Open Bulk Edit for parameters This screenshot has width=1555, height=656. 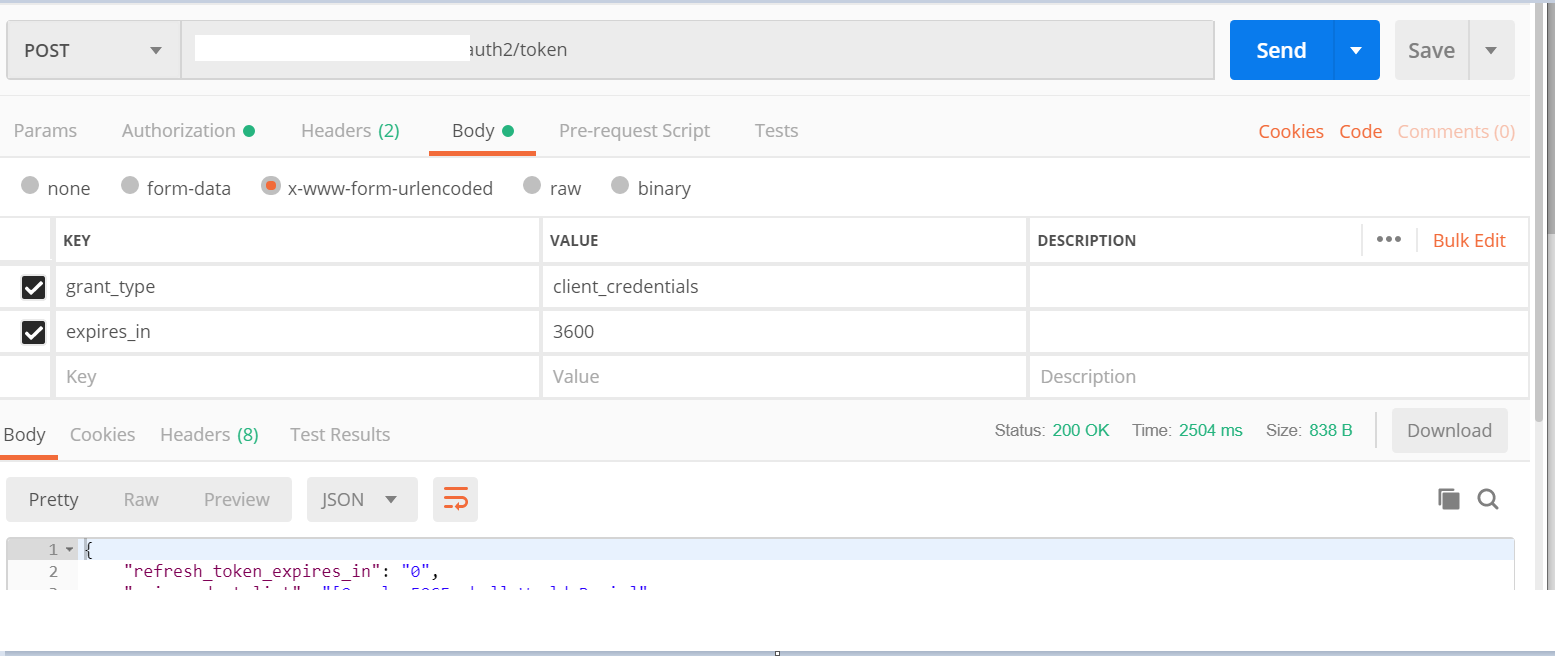click(x=1468, y=240)
